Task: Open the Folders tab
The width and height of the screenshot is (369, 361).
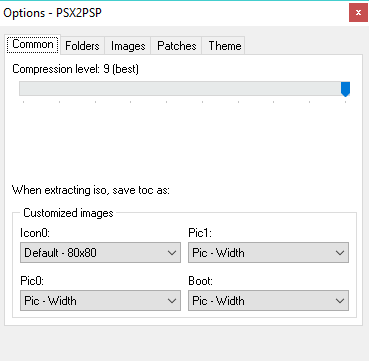Action: (82, 46)
